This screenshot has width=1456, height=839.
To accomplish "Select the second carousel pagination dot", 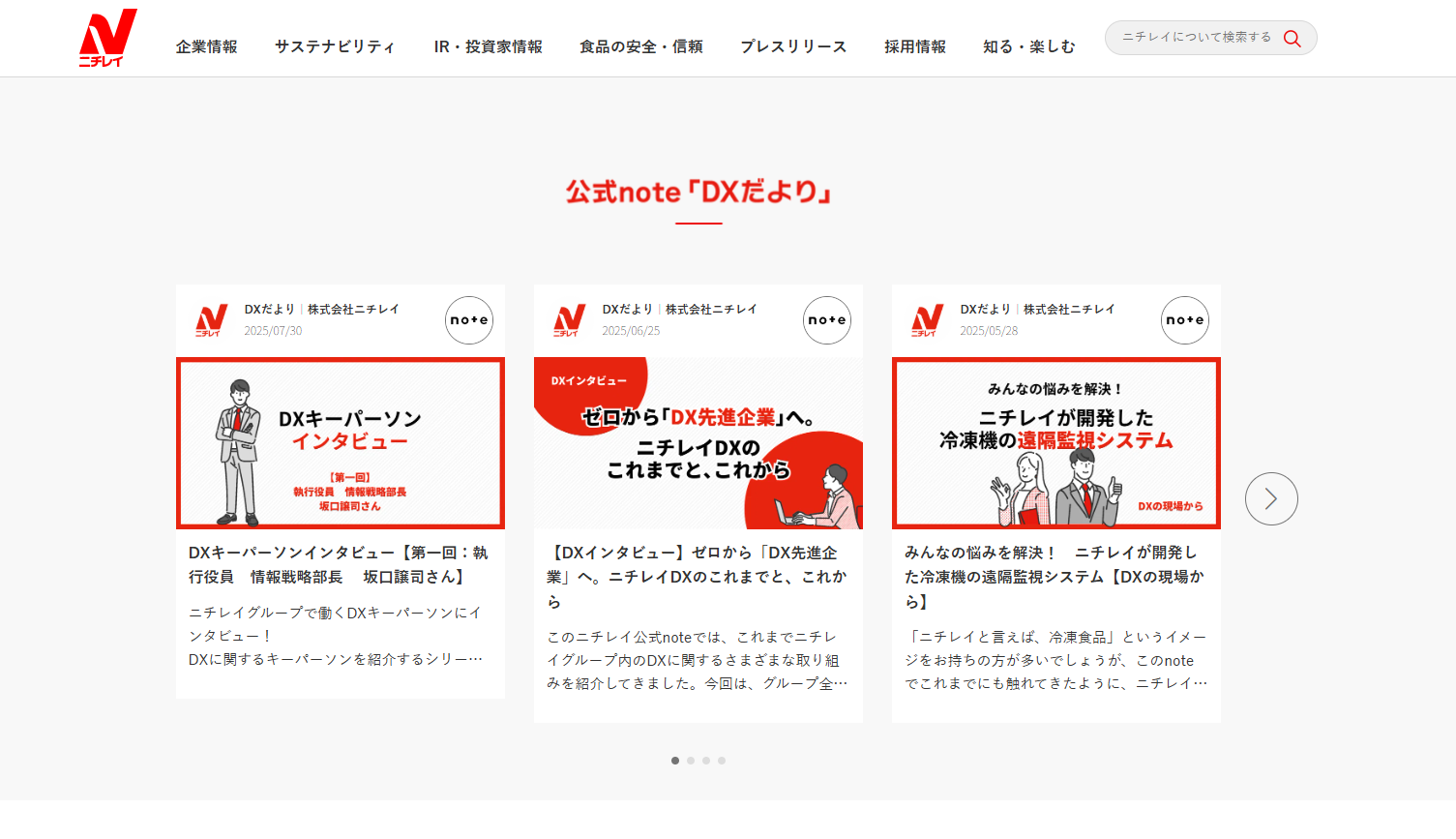I will [691, 761].
